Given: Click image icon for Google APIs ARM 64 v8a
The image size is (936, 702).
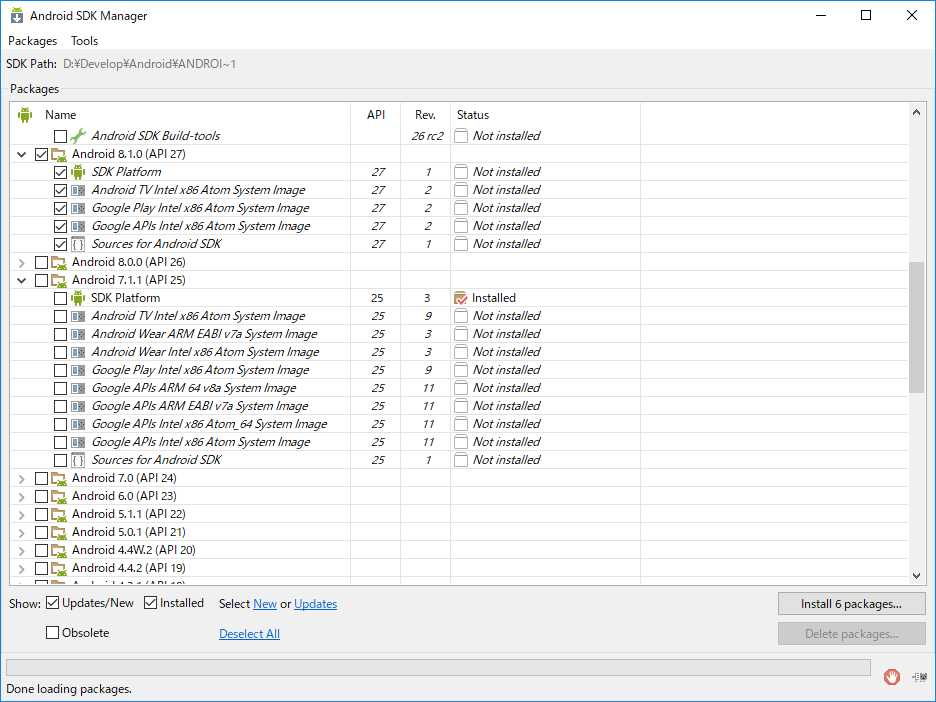Looking at the screenshot, I should point(78,389).
